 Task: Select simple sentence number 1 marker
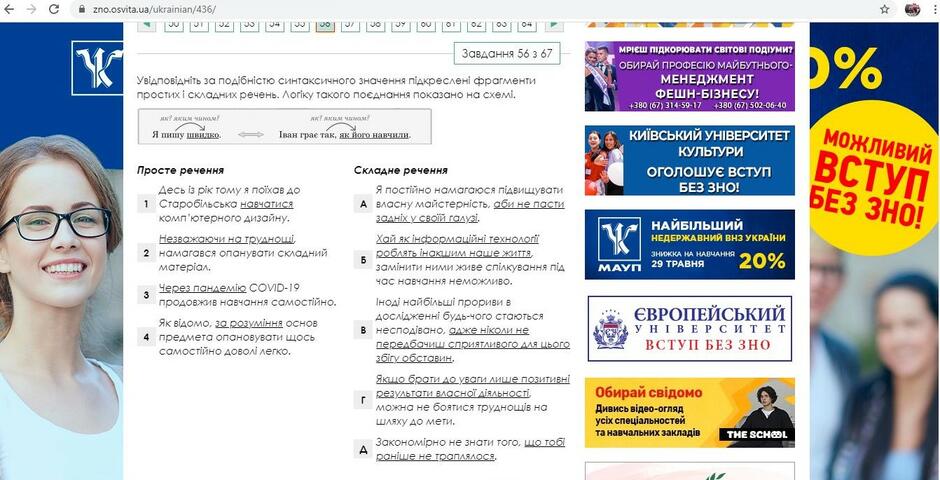tap(146, 204)
